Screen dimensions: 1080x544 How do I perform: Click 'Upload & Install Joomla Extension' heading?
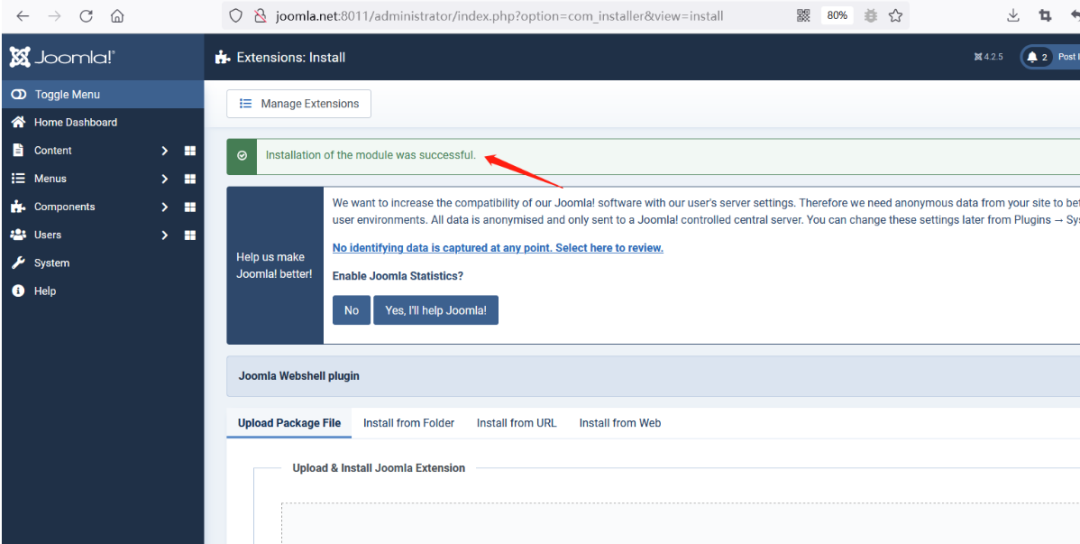[x=379, y=468]
